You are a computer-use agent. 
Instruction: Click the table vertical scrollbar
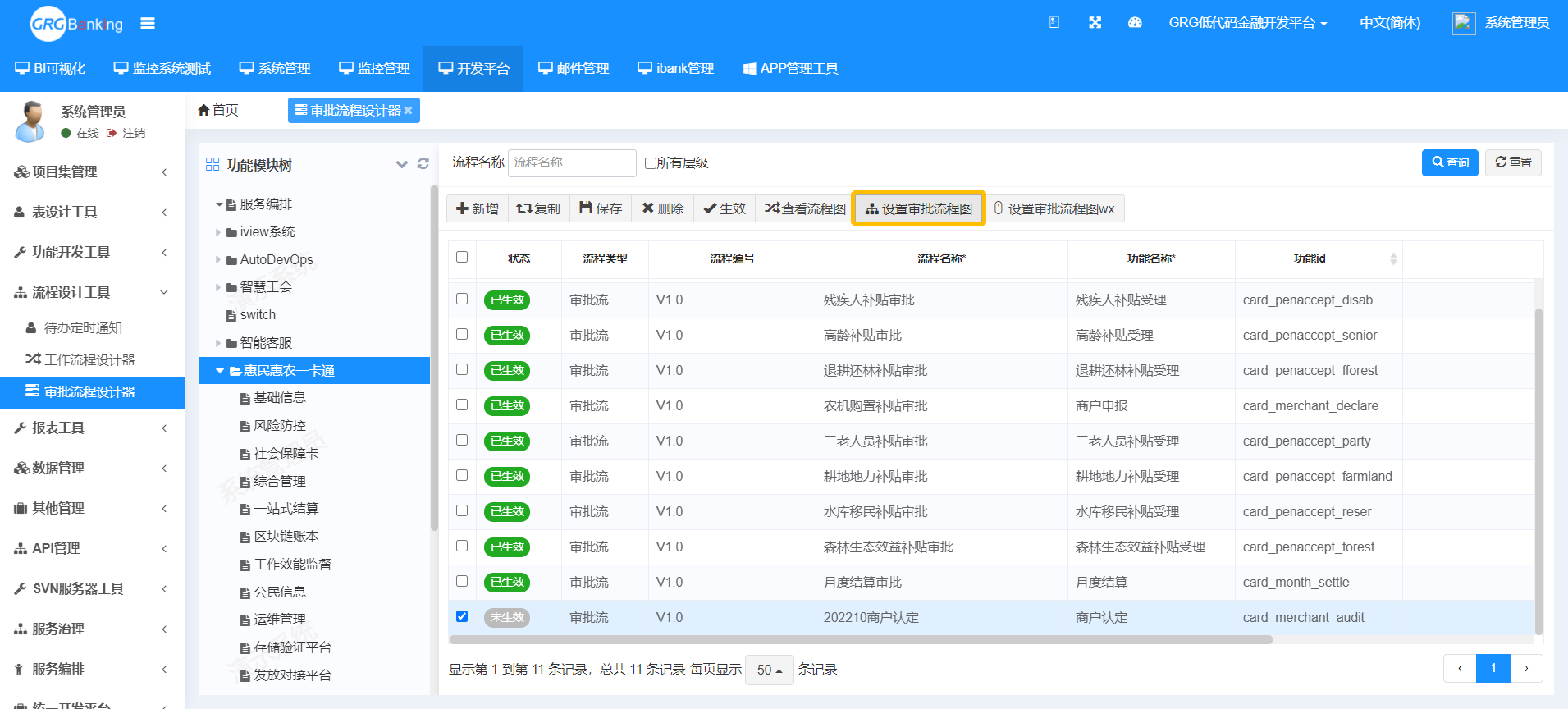coord(1538,472)
